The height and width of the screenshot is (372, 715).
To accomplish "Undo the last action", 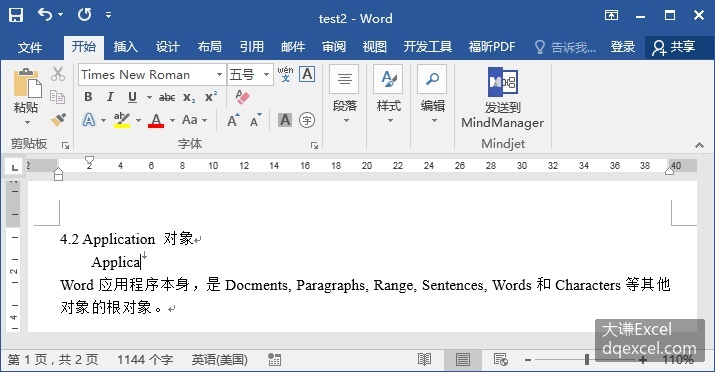I will [45, 15].
